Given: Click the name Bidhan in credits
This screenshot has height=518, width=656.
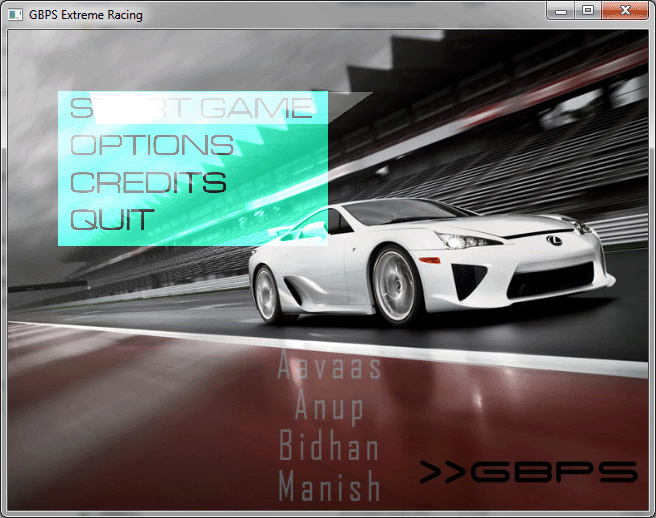Looking at the screenshot, I should pyautogui.click(x=329, y=445).
